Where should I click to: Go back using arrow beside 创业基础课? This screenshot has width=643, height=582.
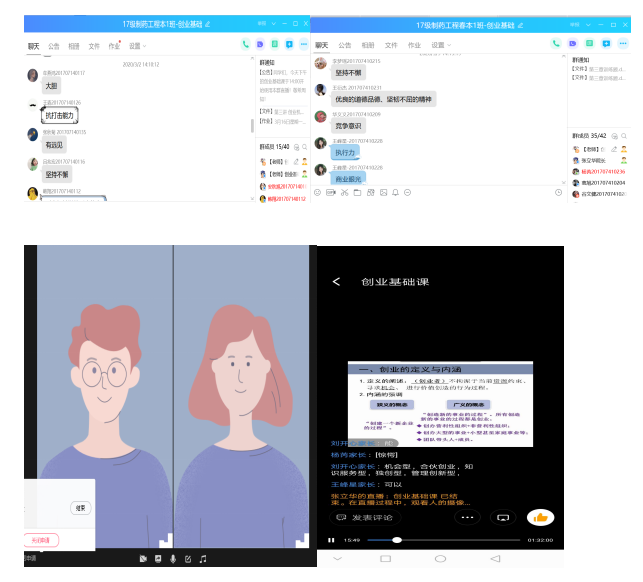336,283
